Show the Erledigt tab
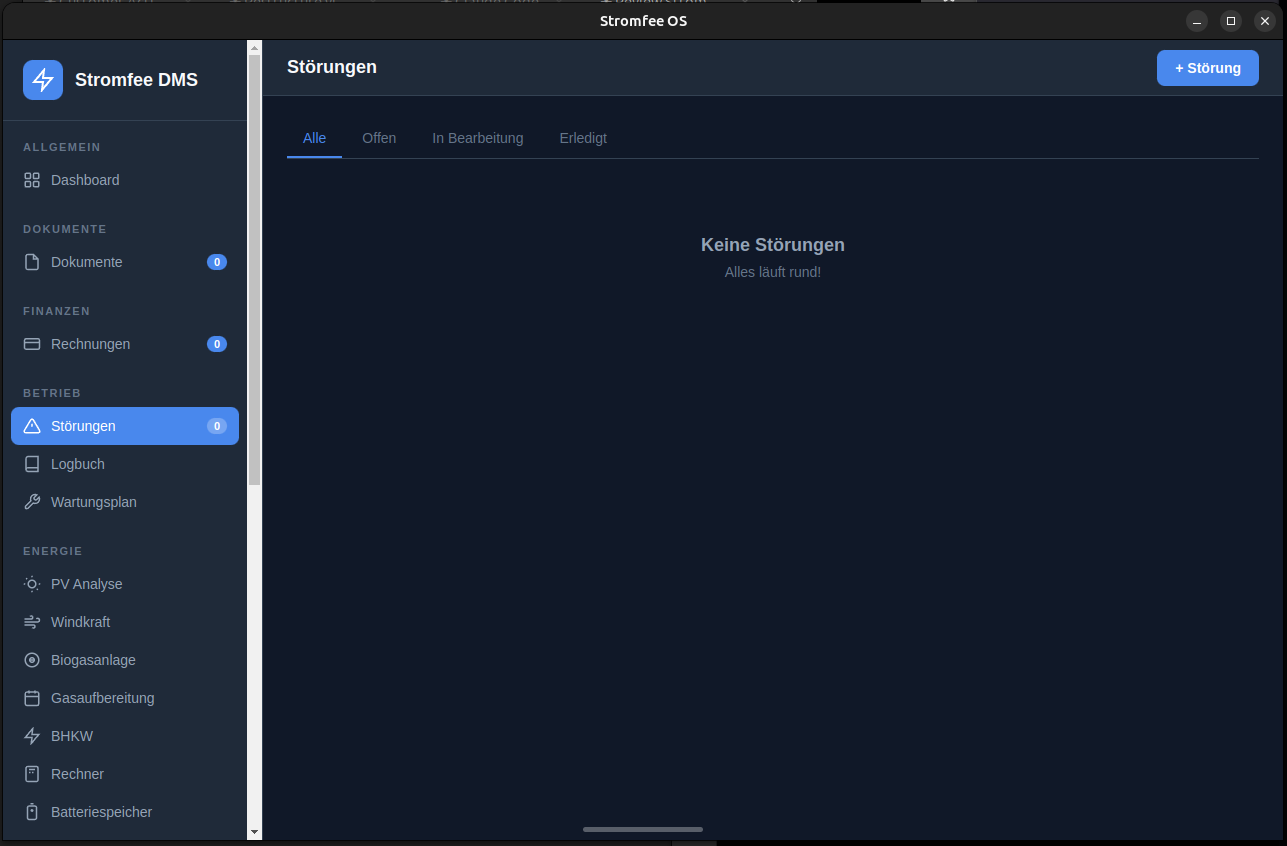Viewport: 1287px width, 846px height. click(583, 138)
